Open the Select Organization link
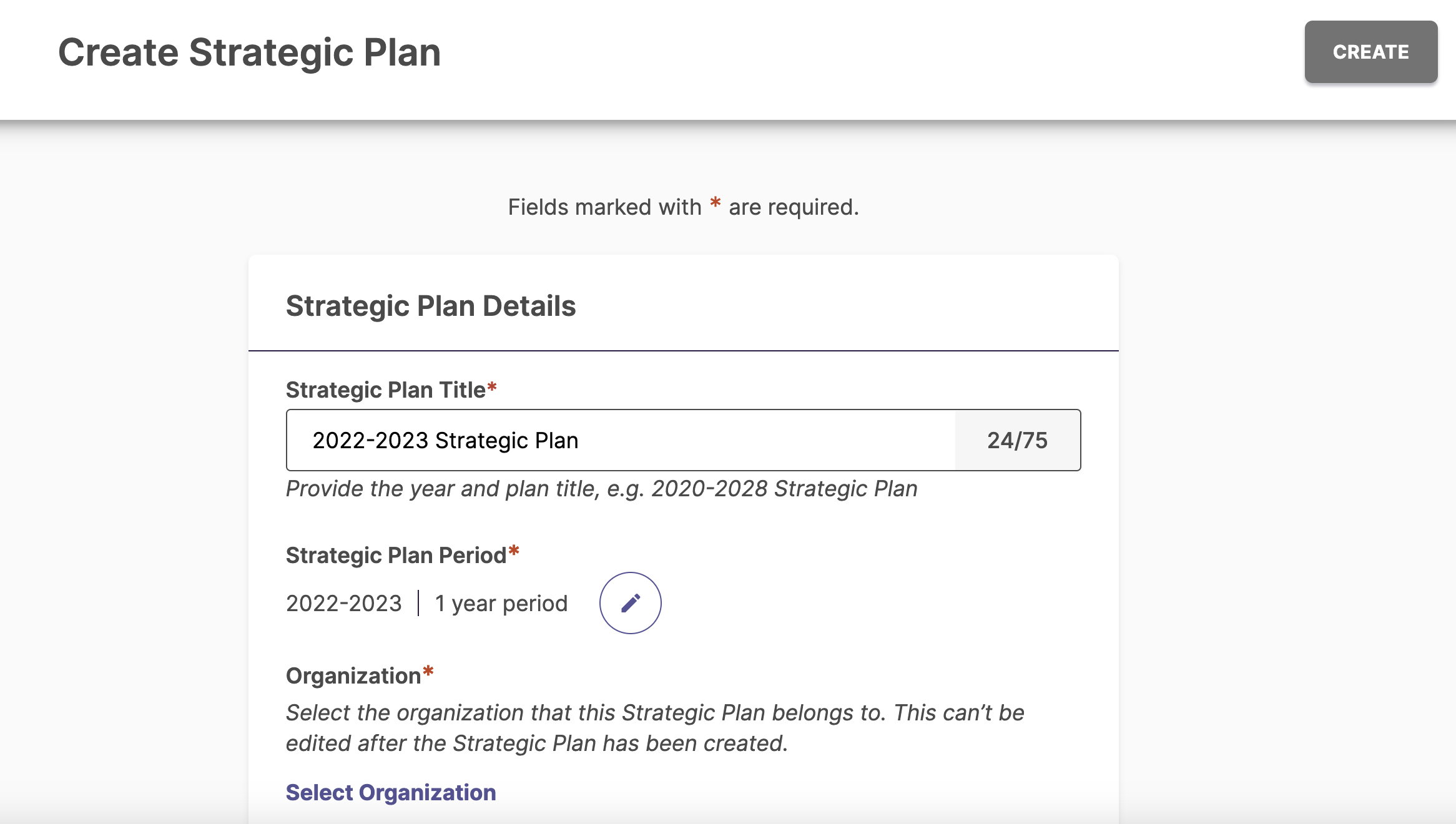 (x=391, y=792)
